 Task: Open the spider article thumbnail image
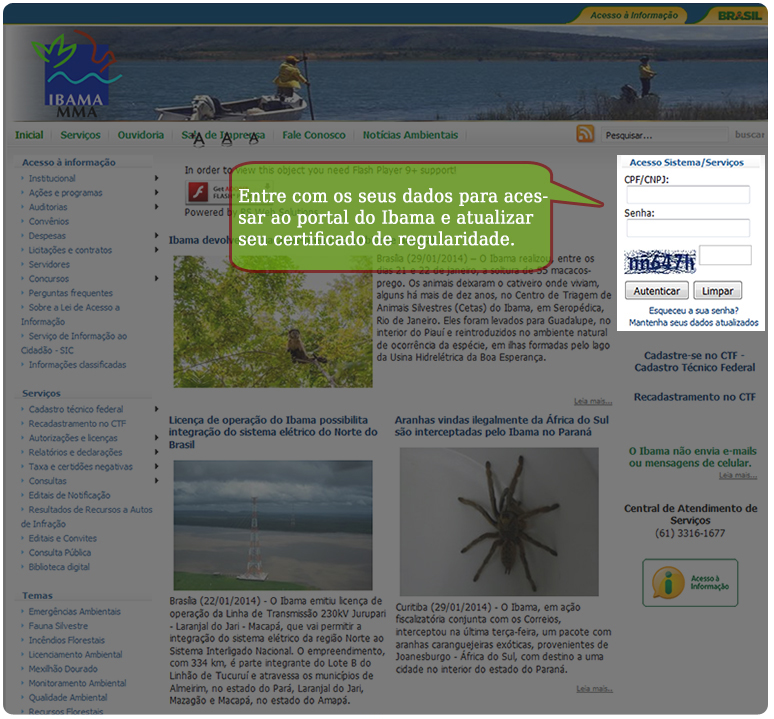tap(499, 520)
